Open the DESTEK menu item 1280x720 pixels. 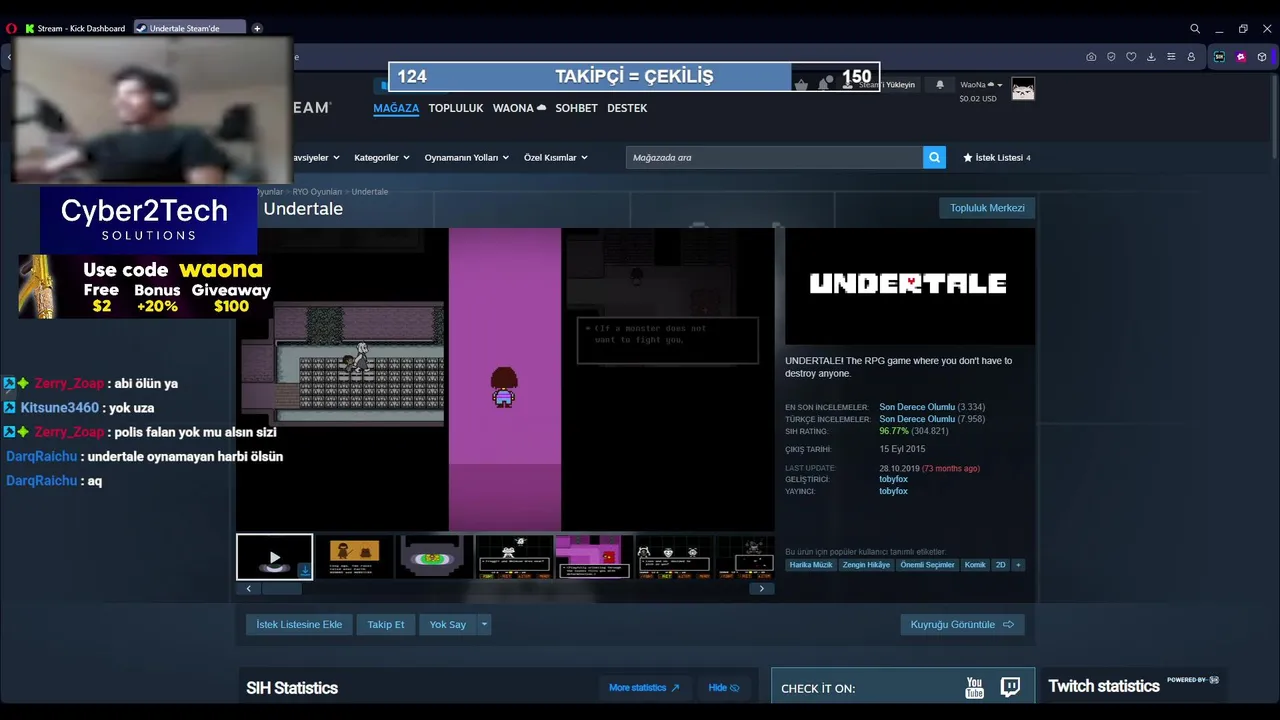coord(627,108)
